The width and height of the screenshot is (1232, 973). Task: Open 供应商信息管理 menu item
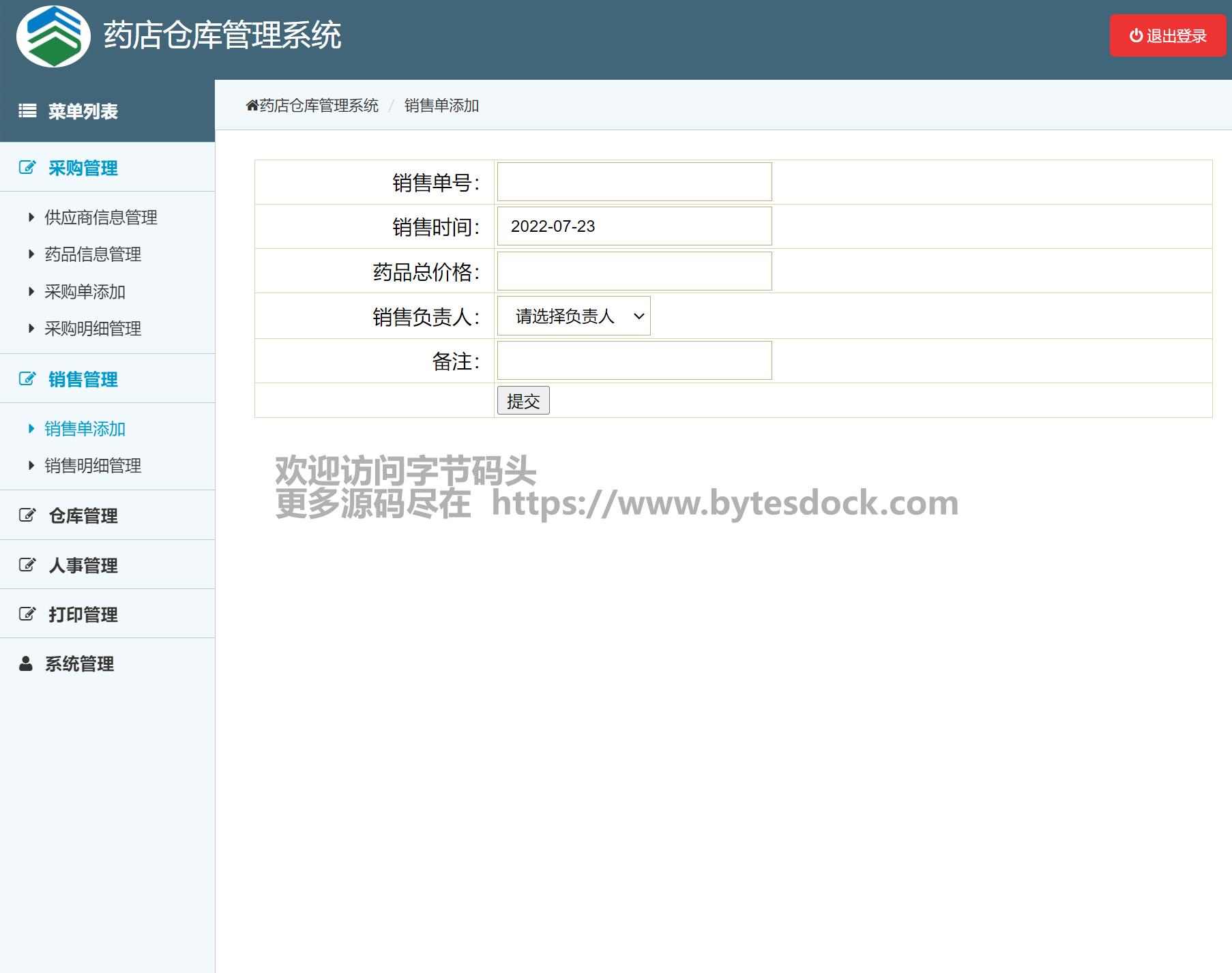101,218
